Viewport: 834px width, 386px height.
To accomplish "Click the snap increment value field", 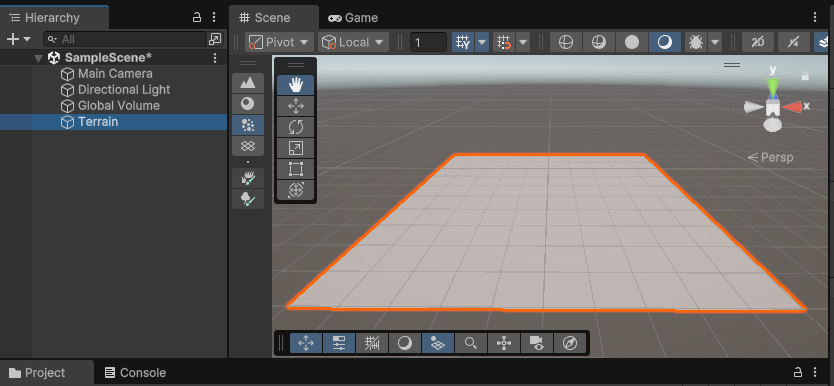I will (428, 42).
